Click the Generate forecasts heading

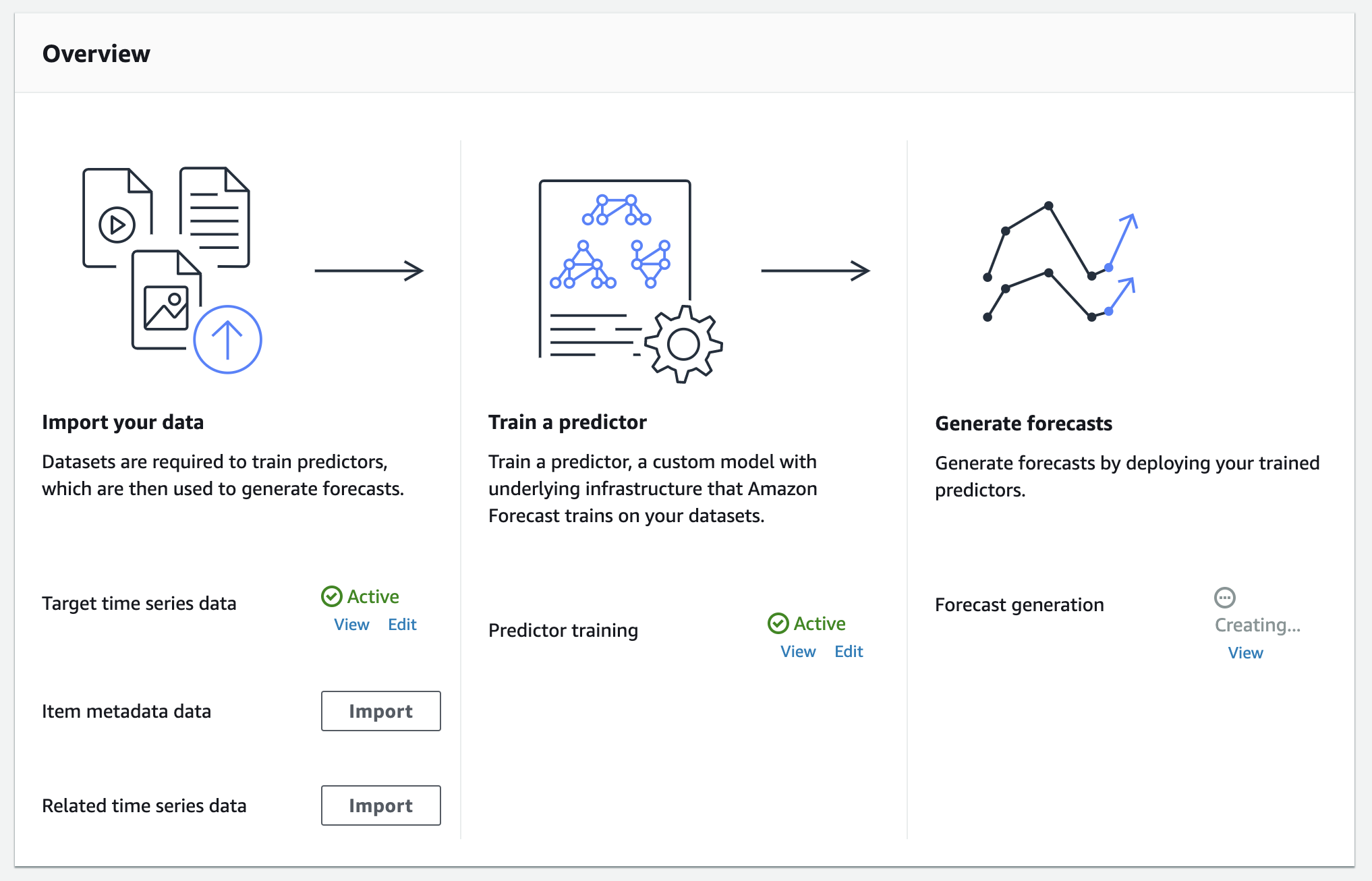(x=1023, y=424)
